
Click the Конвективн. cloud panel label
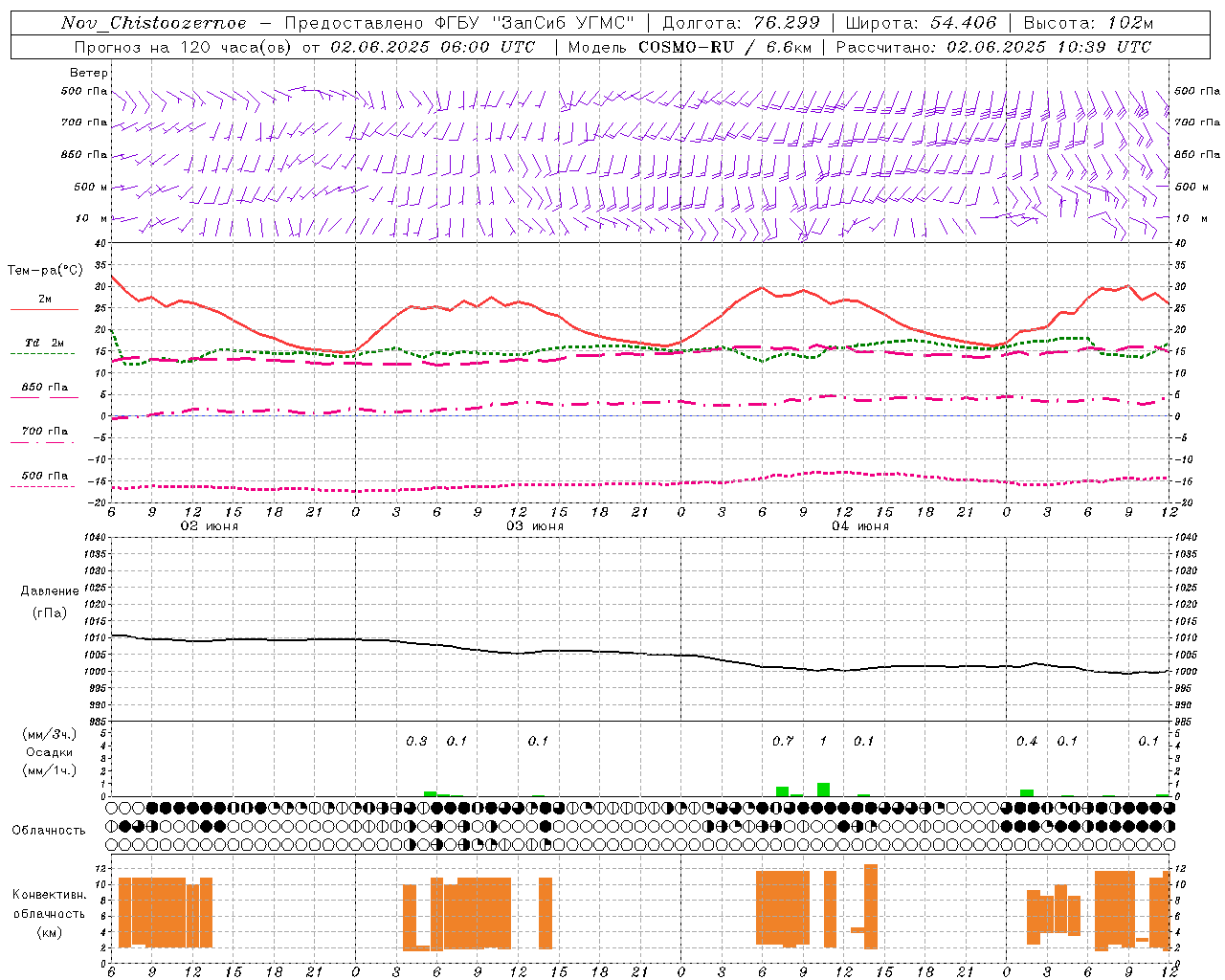50,895
